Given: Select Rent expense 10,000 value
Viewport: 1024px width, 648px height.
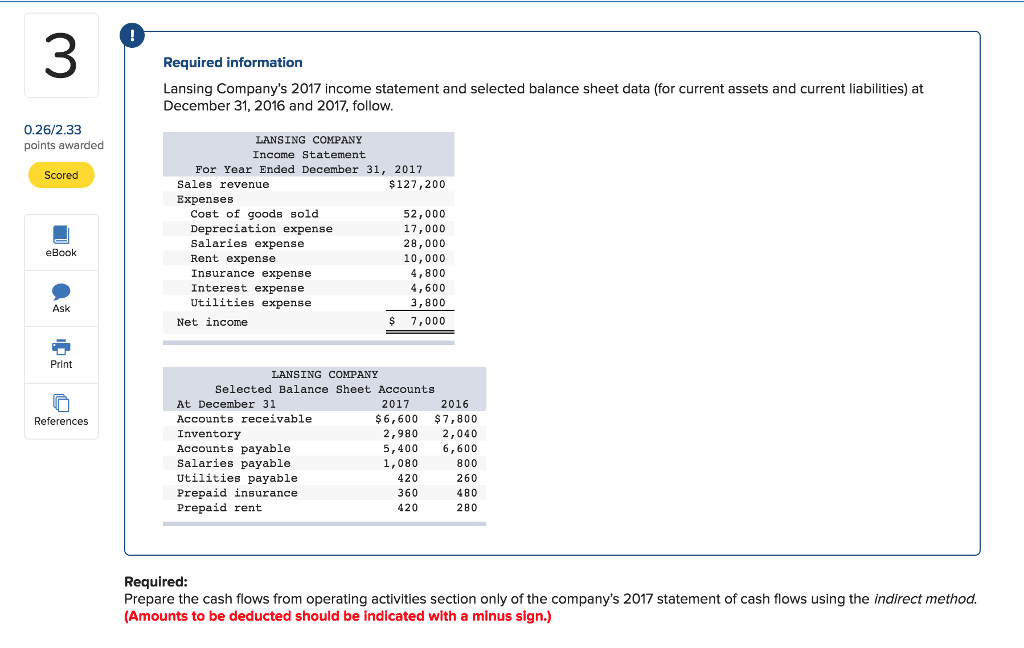Looking at the screenshot, I should (x=424, y=258).
